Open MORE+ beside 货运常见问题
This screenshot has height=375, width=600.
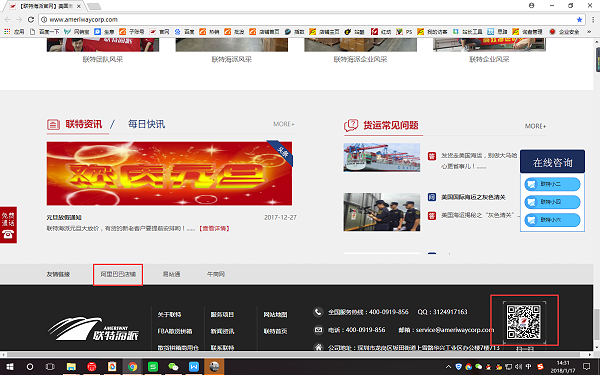pyautogui.click(x=535, y=126)
